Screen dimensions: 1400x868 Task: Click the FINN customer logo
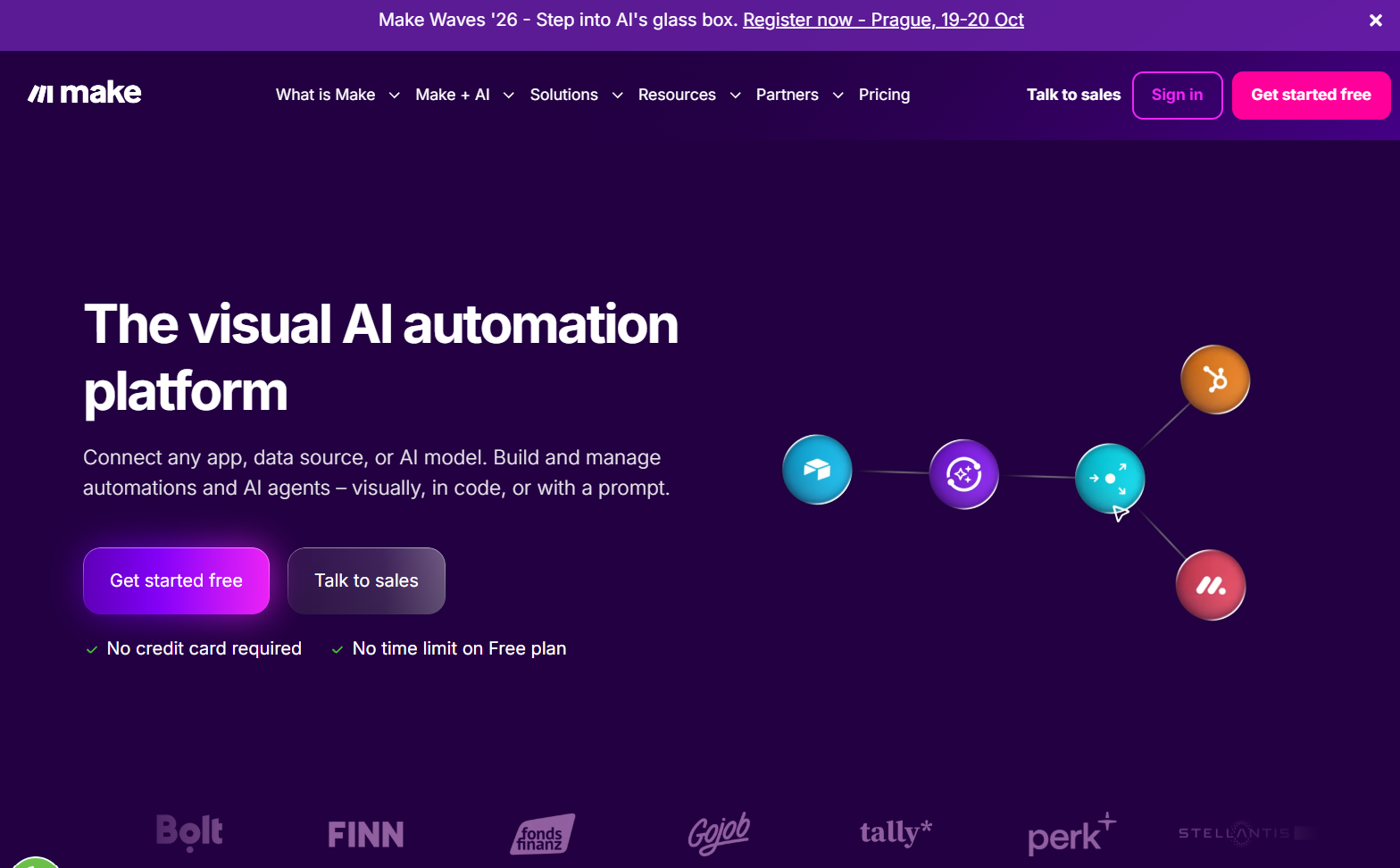point(366,834)
